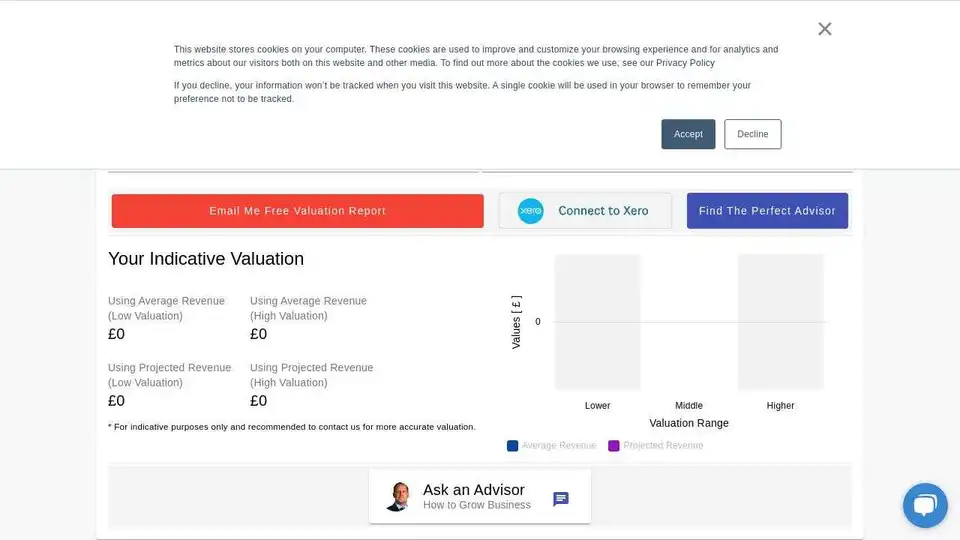Click the Higher valuation bar in chart
Screen dimensions: 960x540
[781, 321]
